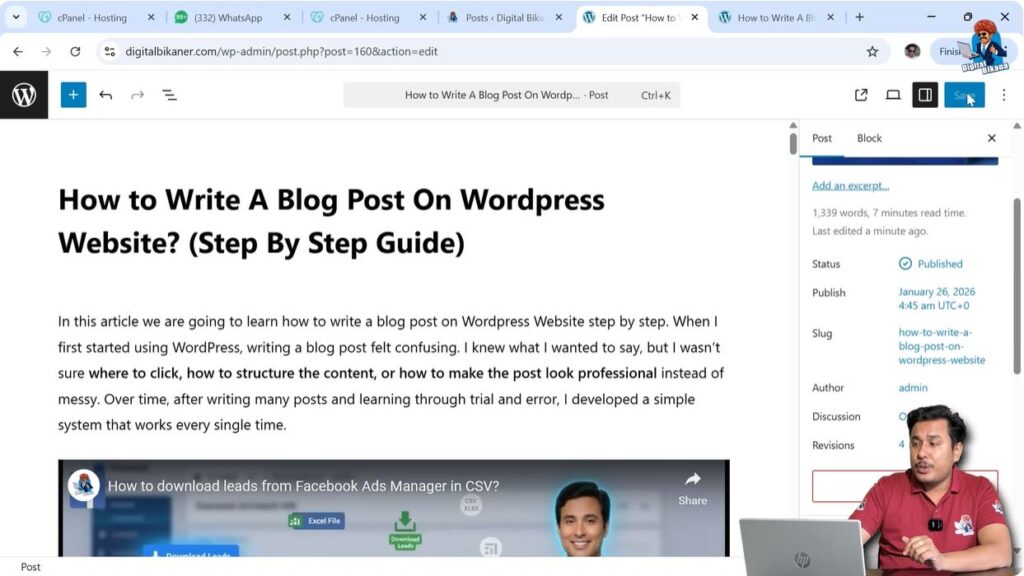Toggle the Settings sidebar panel button
The height and width of the screenshot is (576, 1024).
tap(925, 95)
